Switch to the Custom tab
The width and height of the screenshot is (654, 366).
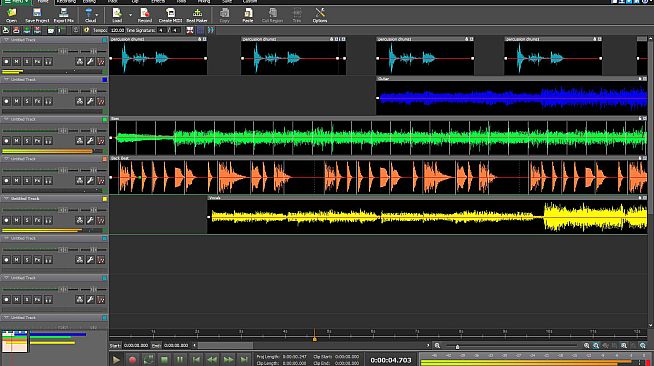coord(250,2)
